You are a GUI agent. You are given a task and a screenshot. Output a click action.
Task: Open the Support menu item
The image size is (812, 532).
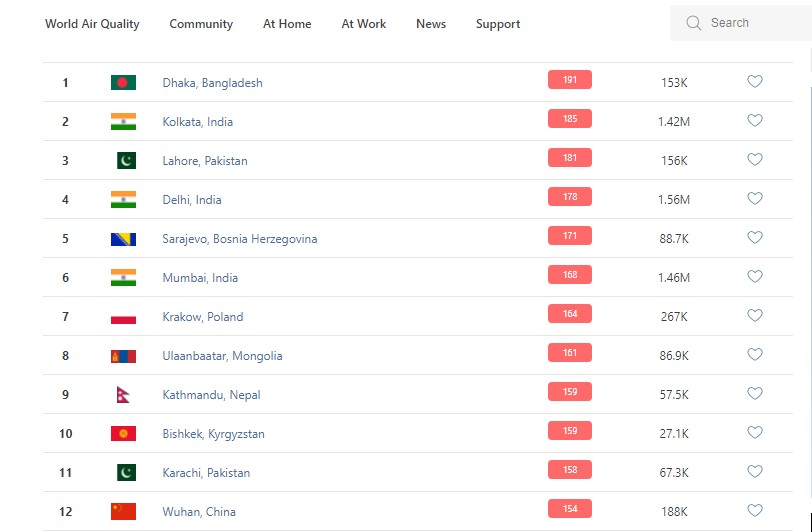click(x=498, y=24)
